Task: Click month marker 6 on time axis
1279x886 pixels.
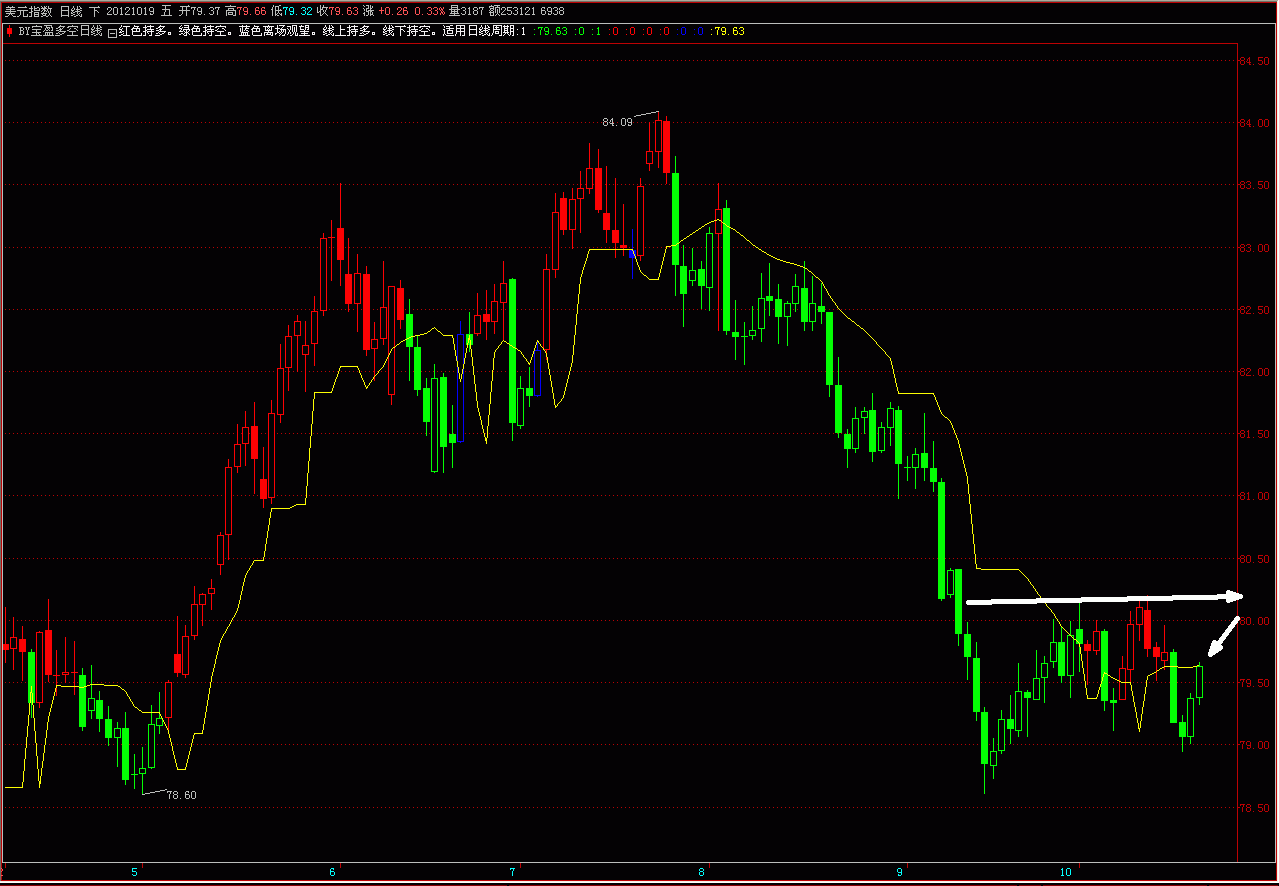Action: (332, 873)
